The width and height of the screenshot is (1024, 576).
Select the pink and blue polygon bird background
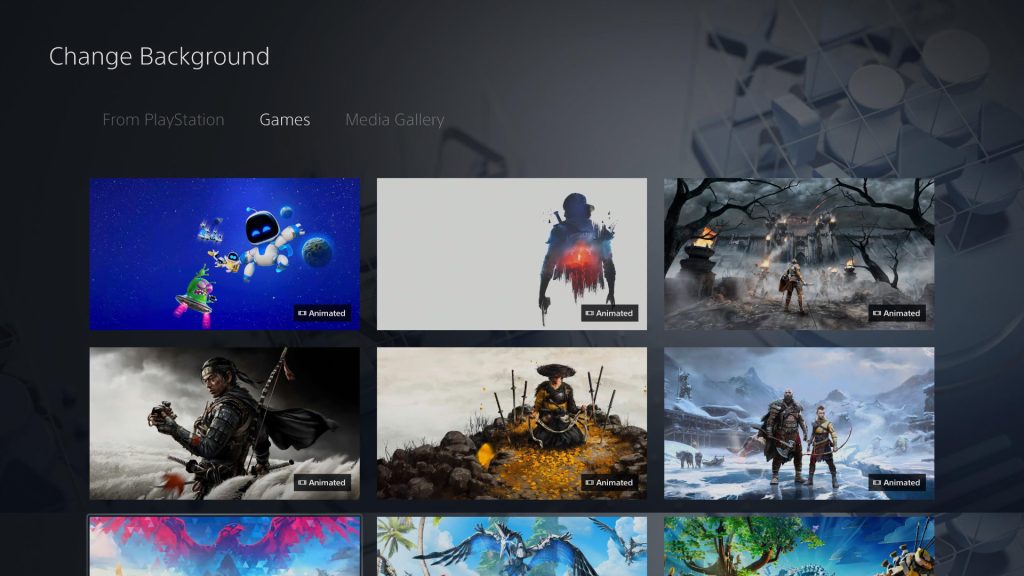tap(225, 546)
